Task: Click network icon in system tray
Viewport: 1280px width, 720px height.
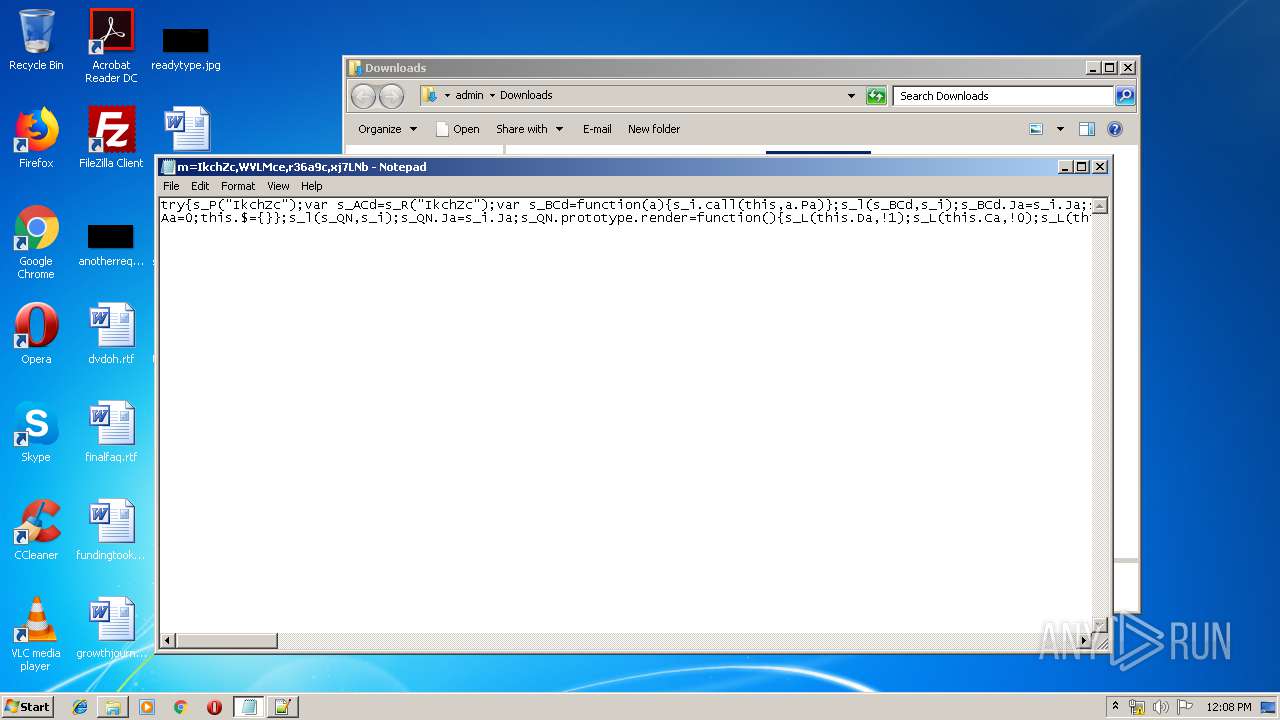Action: point(1137,707)
